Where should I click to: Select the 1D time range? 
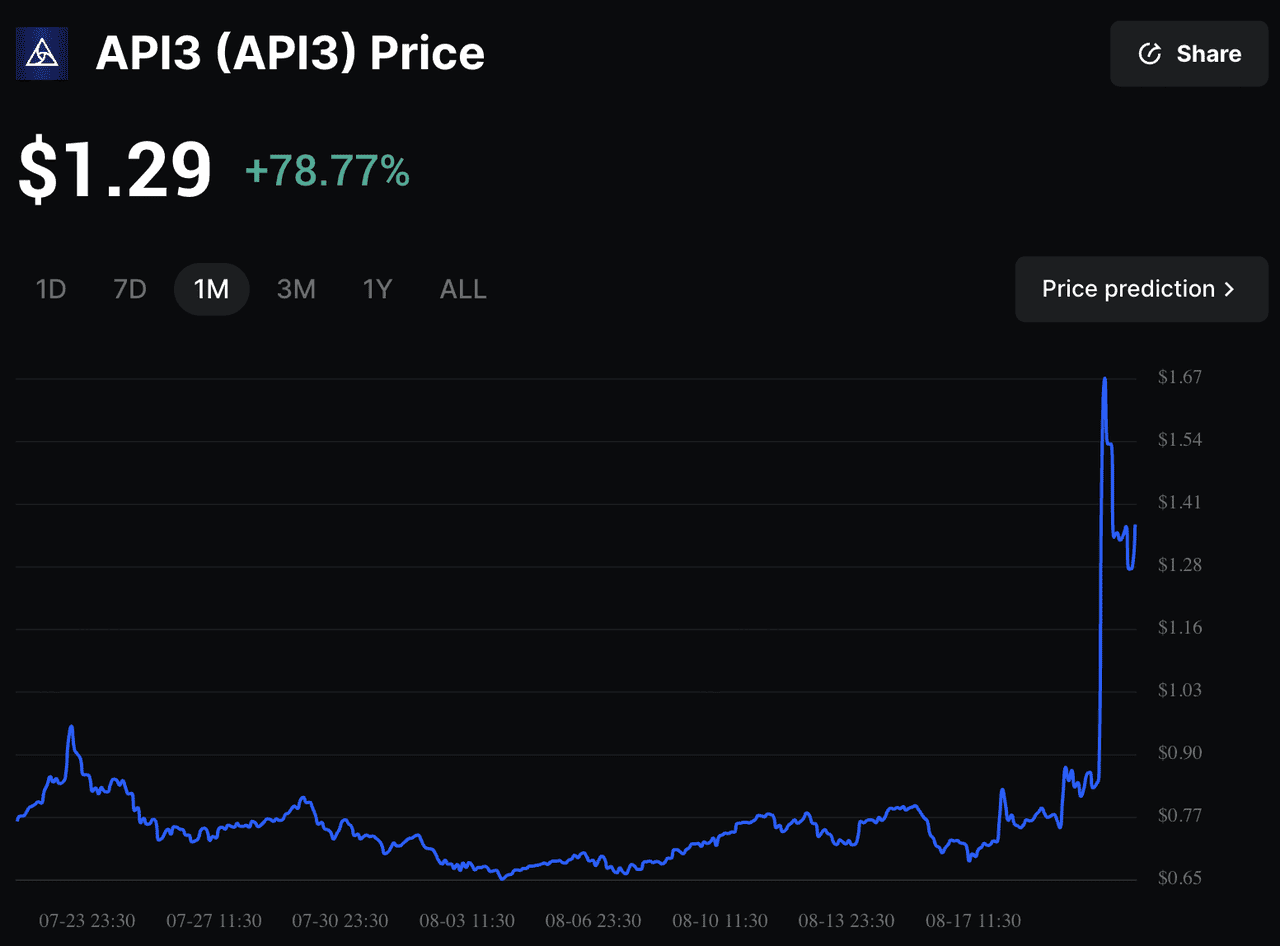[50, 289]
